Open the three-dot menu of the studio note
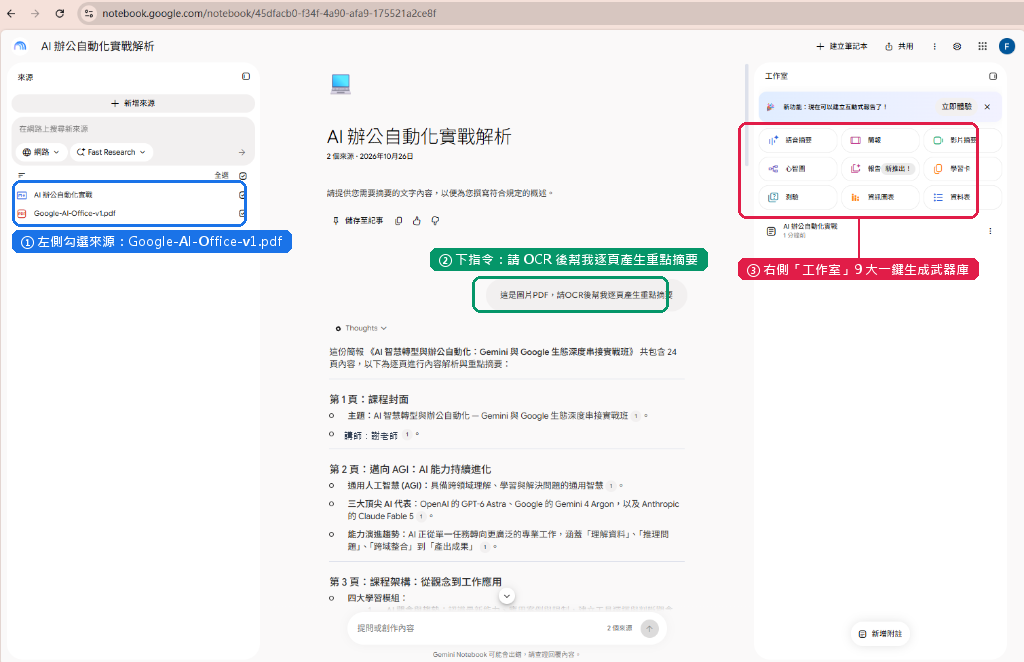The image size is (1024, 662). [x=990, y=231]
